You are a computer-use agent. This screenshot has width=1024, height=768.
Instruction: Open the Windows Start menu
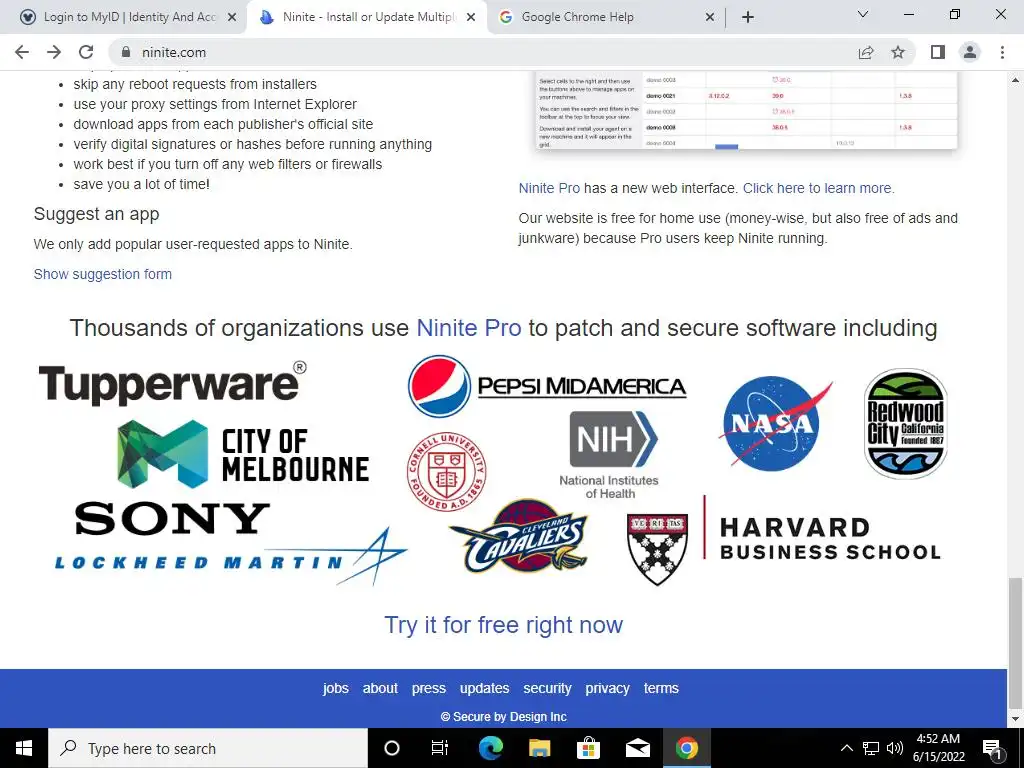pyautogui.click(x=24, y=748)
